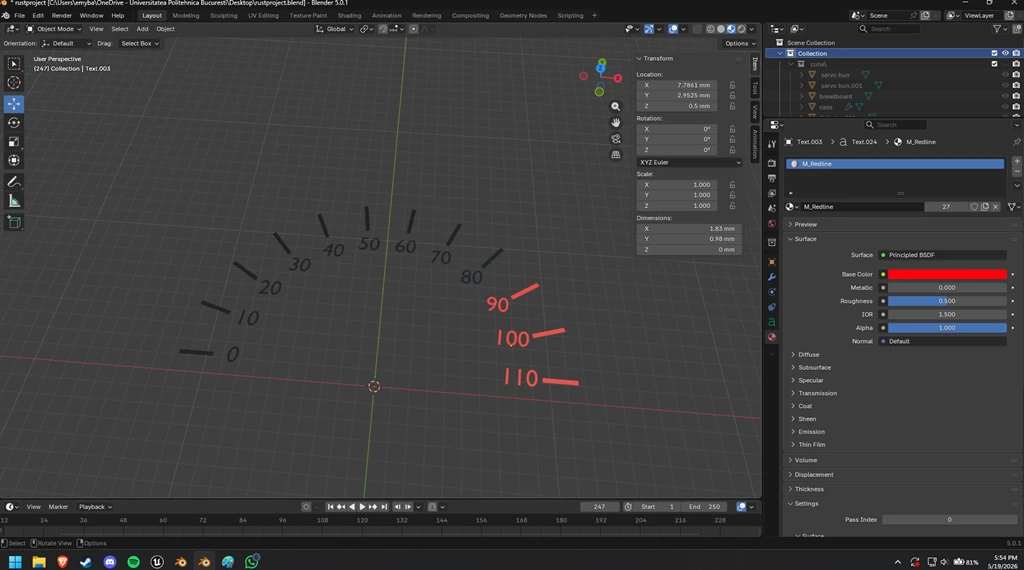Adjust the Roughness slider
The height and width of the screenshot is (570, 1024).
tap(947, 302)
